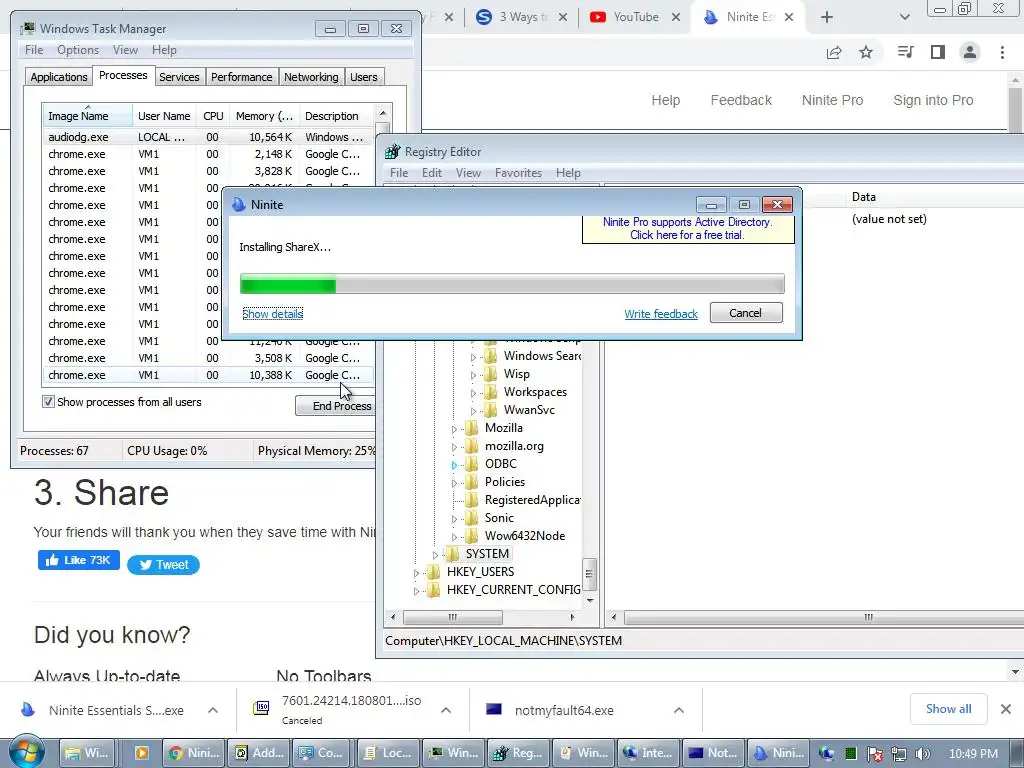Screen dimensions: 1024x768
Task: Expand the ODBC registry key
Action: click(x=455, y=465)
